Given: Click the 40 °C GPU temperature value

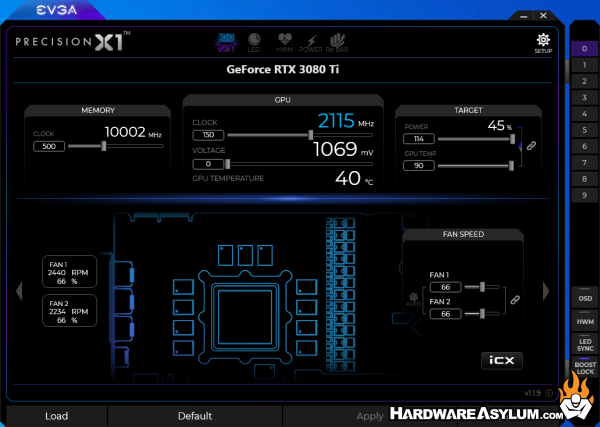Looking at the screenshot, I should pos(354,178).
